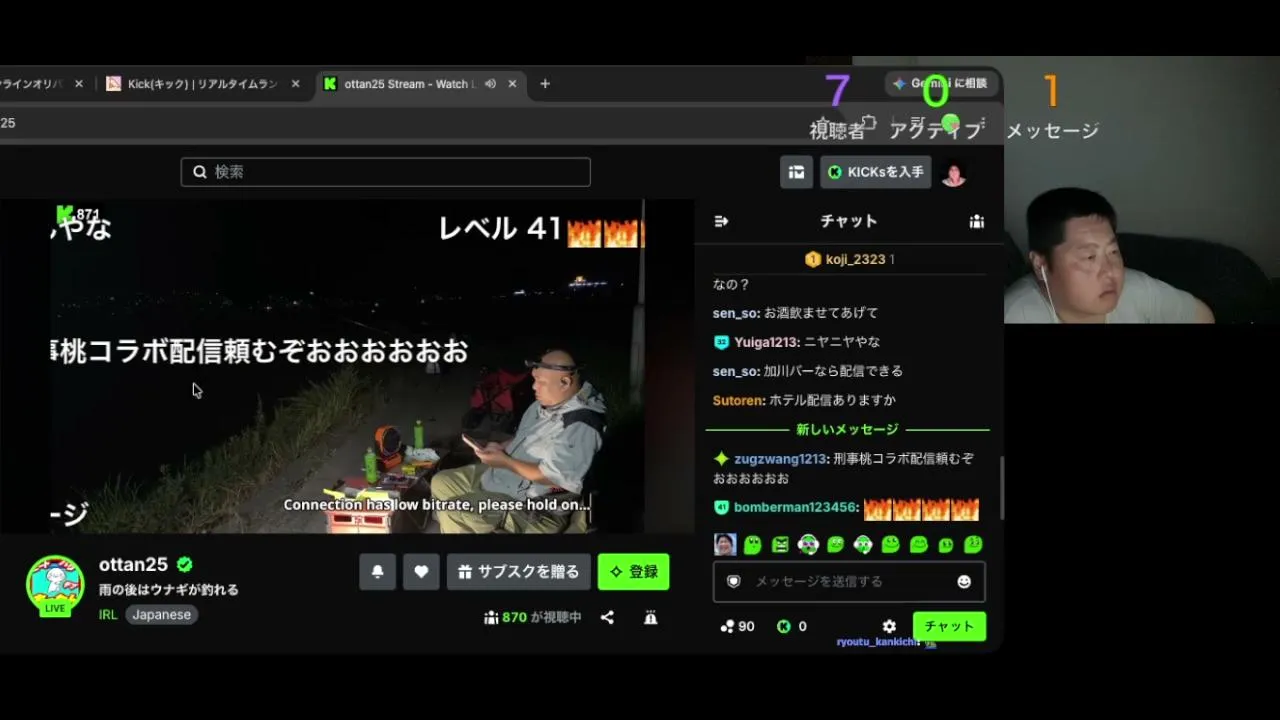Show the chat members list icon
This screenshot has height=720, width=1280.
click(x=977, y=221)
